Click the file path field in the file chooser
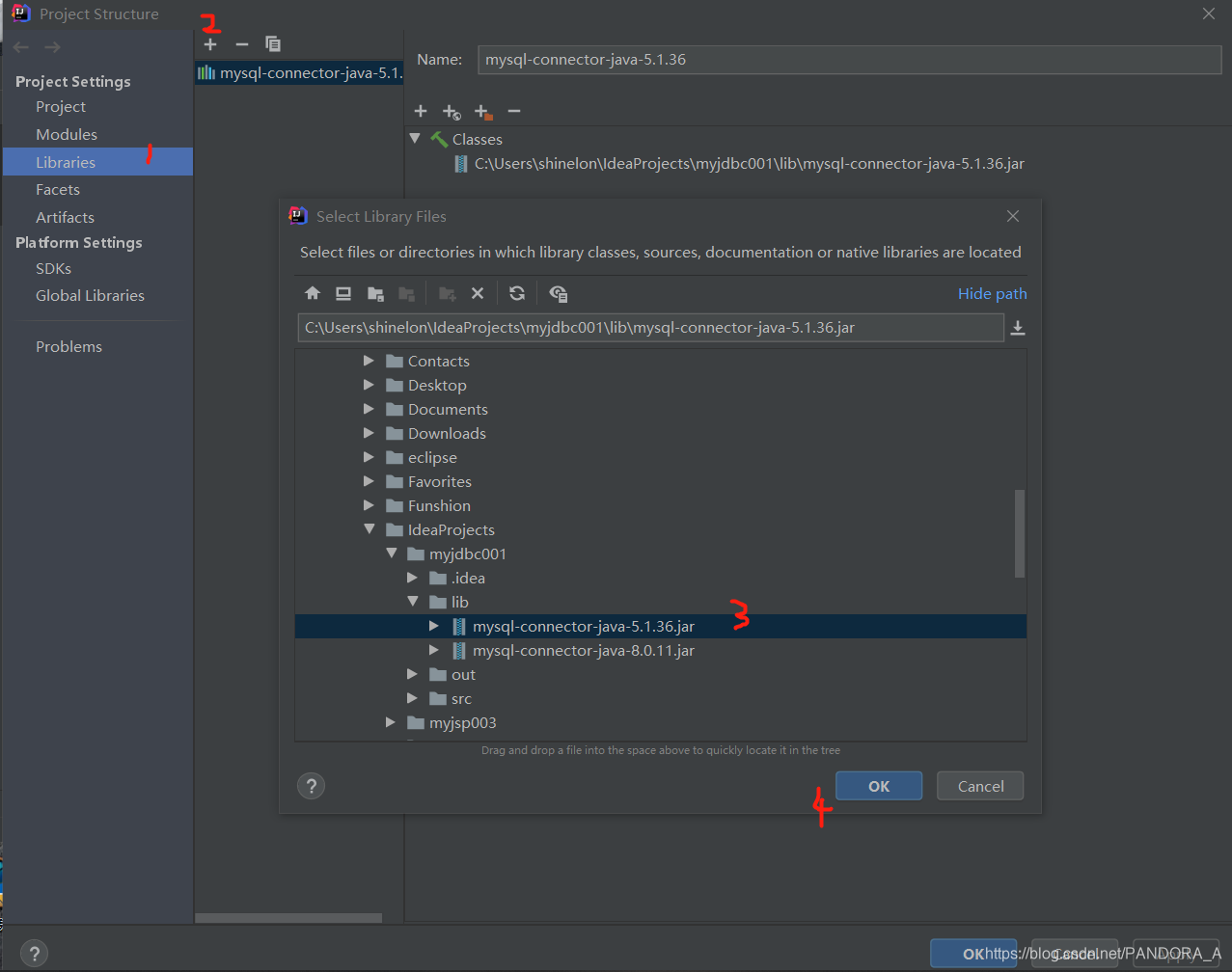This screenshot has height=972, width=1232. (x=650, y=328)
